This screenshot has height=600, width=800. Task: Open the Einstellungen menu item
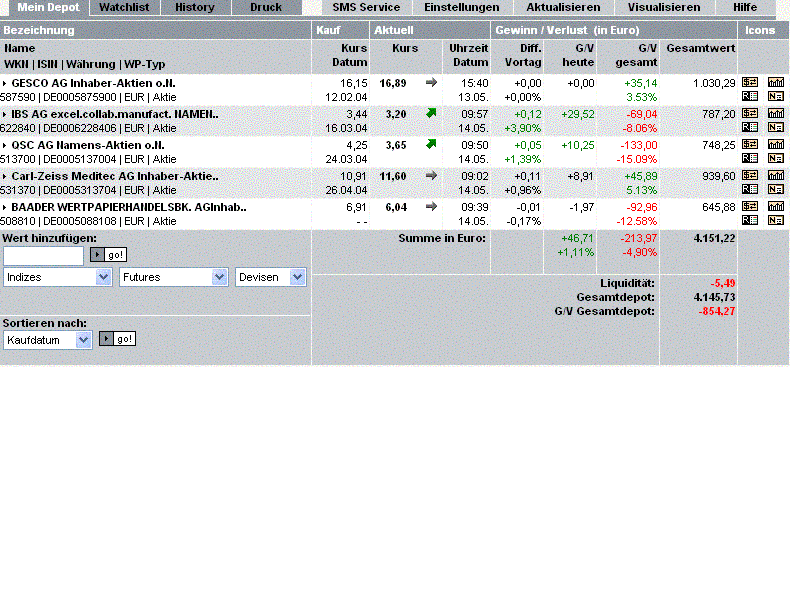pyautogui.click(x=462, y=7)
